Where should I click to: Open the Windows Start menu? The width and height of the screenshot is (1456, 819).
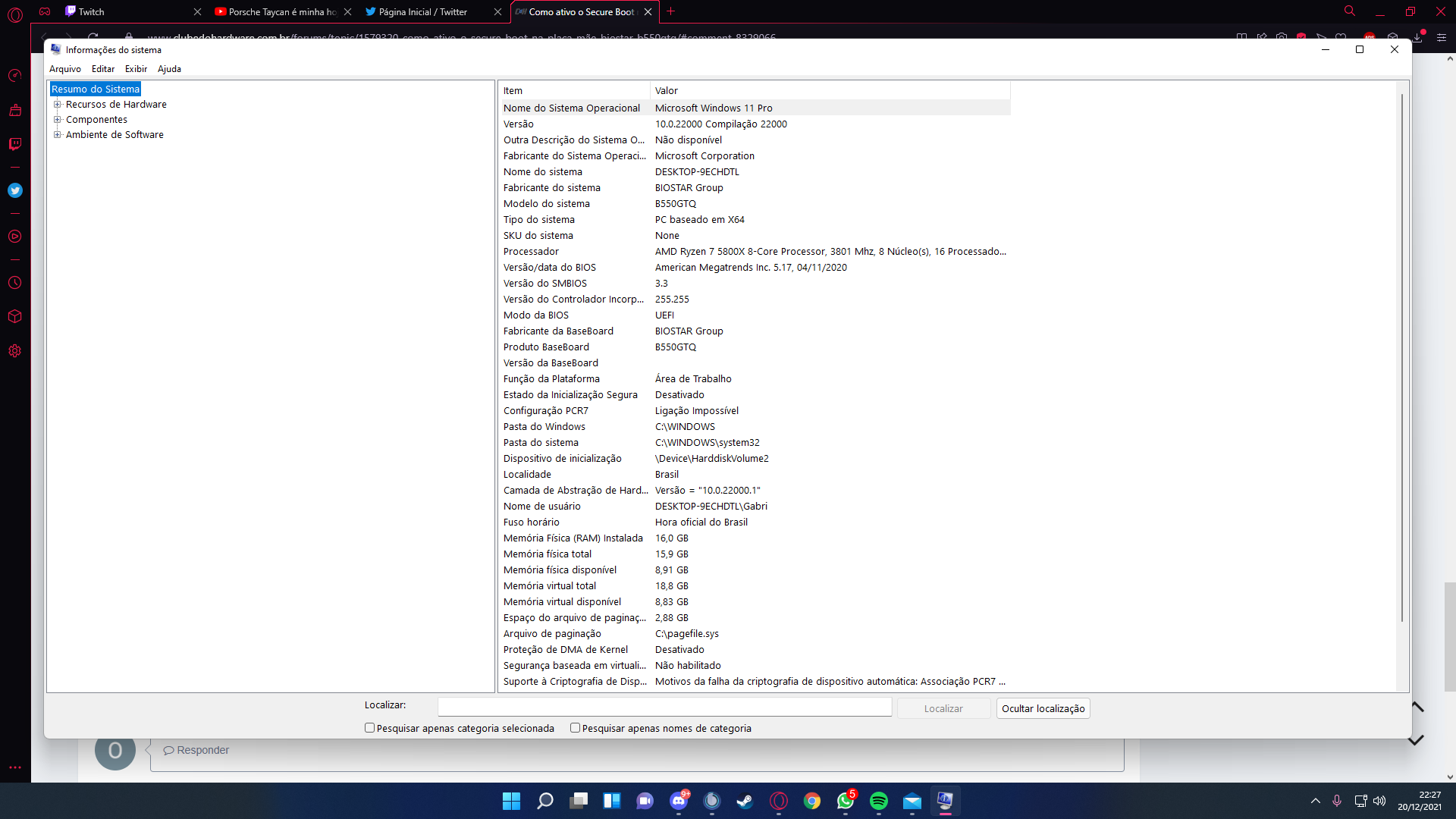[511, 801]
